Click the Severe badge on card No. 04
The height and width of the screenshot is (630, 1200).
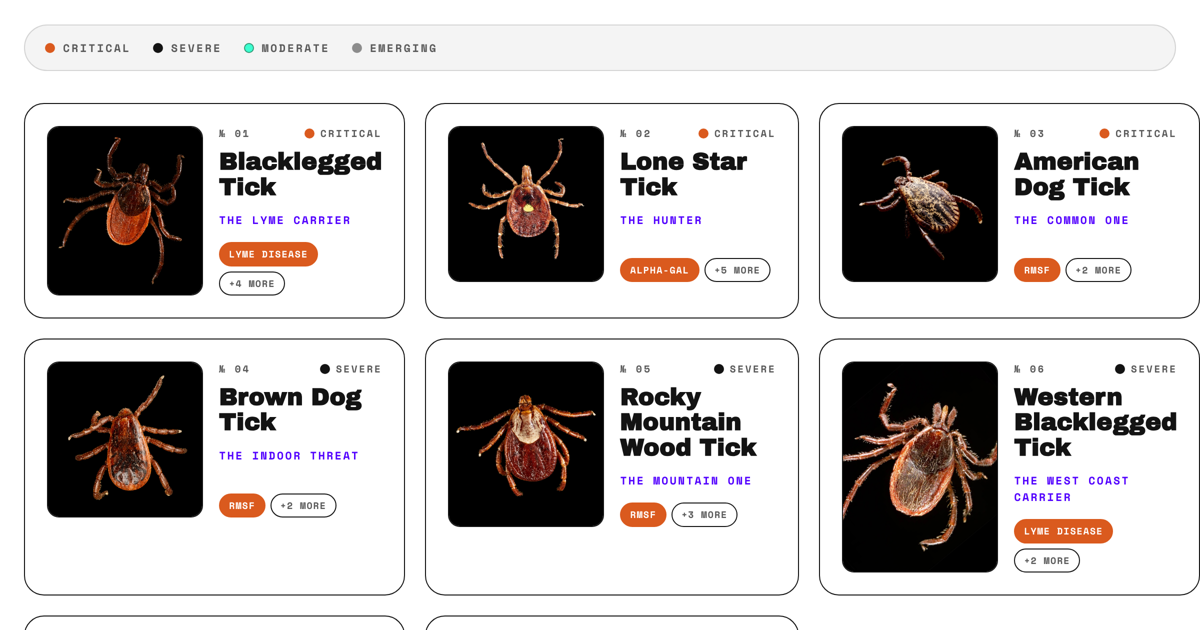[x=351, y=369]
